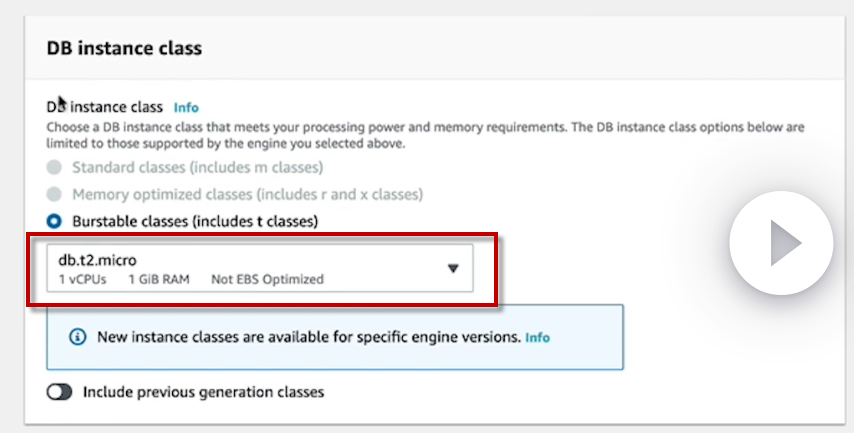The width and height of the screenshot is (854, 433).
Task: Click the "1 GiB RAM" detail text
Action: pyautogui.click(x=158, y=279)
